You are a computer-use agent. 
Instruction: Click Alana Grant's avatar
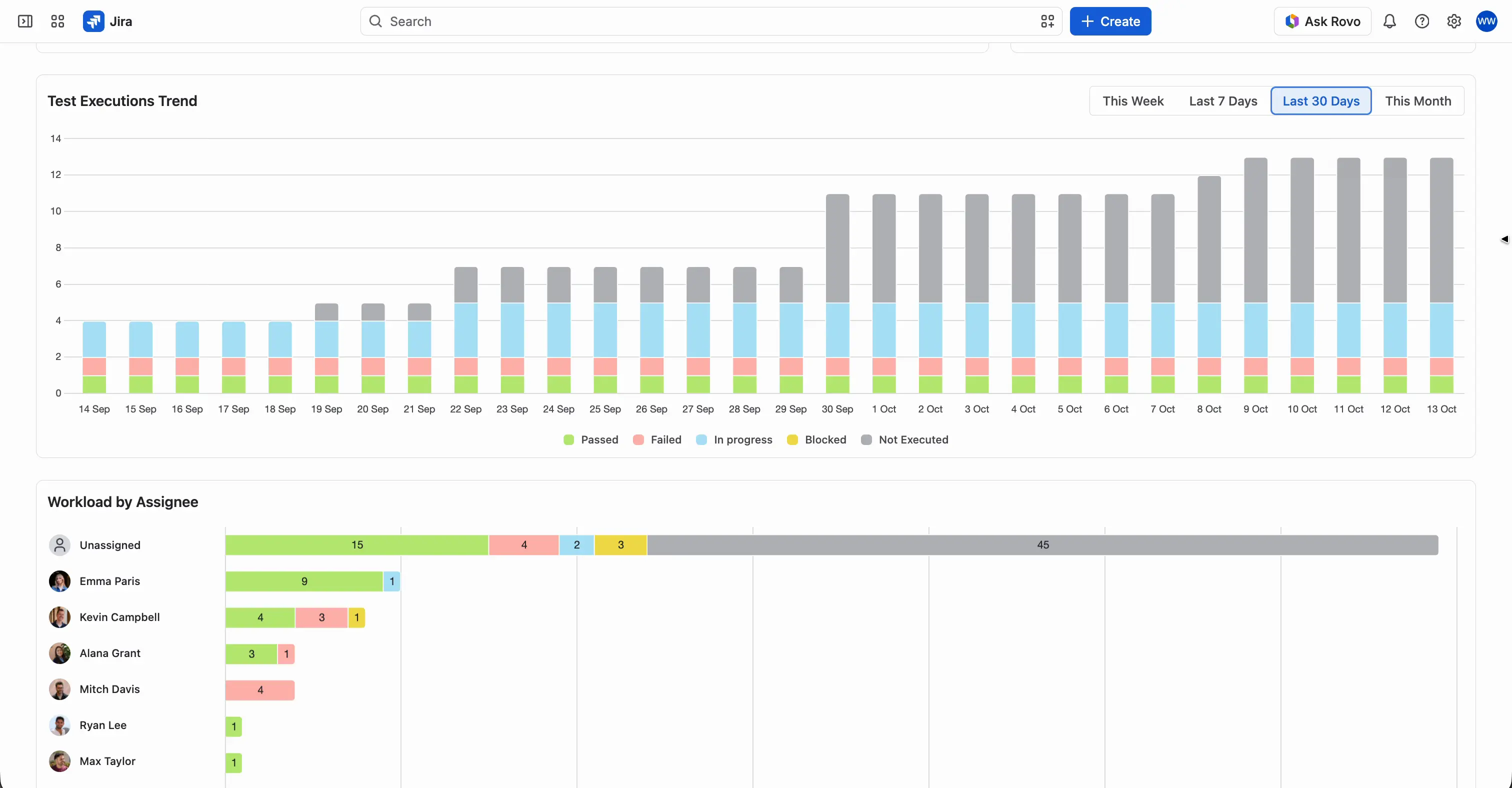59,653
